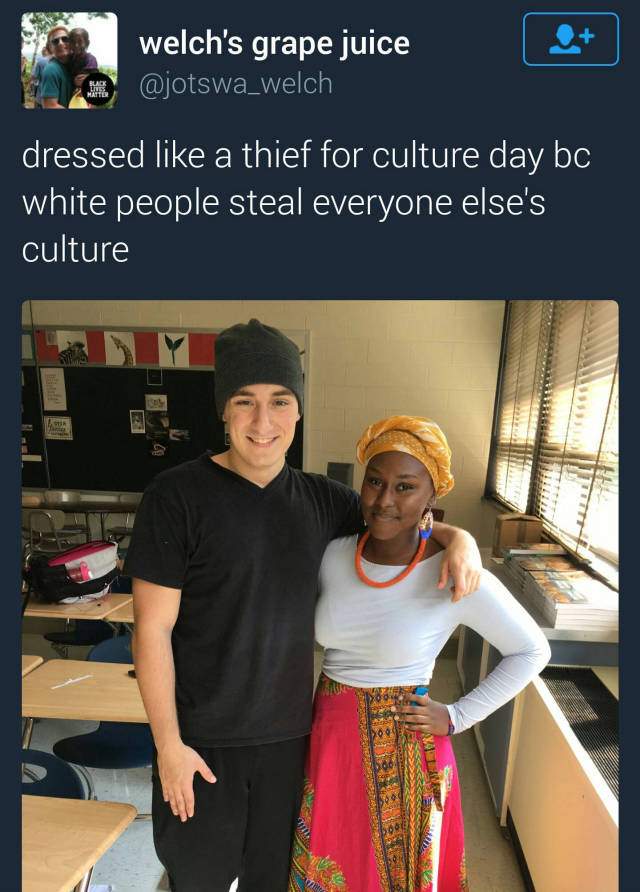Tap the pink patterned skirt in photo
The width and height of the screenshot is (640, 892).
pyautogui.click(x=378, y=784)
